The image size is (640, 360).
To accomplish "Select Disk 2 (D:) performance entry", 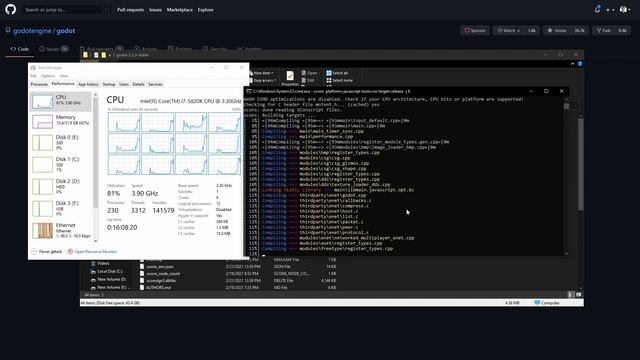I will [61, 187].
